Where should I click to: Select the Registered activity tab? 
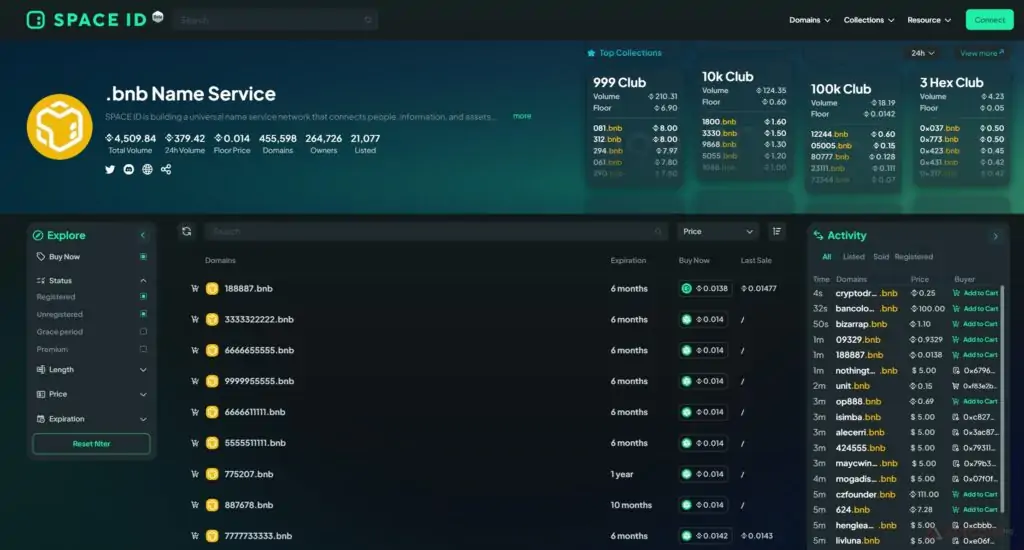pos(914,257)
